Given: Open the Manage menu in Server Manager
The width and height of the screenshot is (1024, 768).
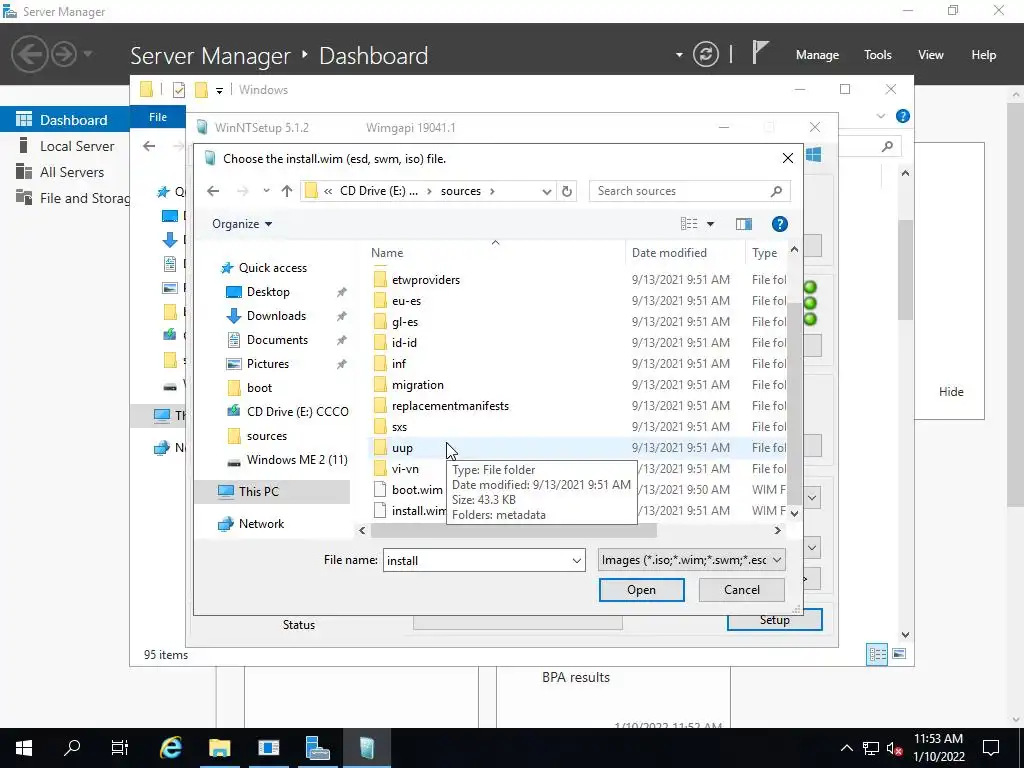Looking at the screenshot, I should pos(817,55).
